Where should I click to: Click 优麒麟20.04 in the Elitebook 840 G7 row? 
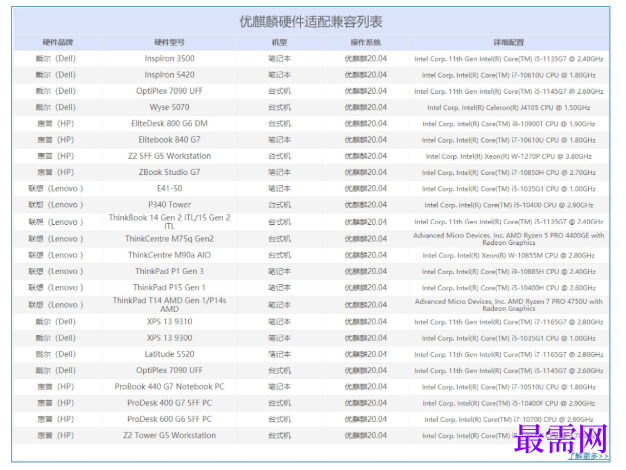366,140
